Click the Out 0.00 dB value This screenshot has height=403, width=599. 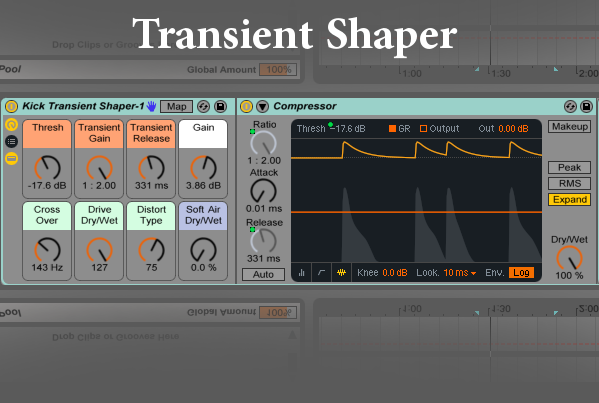[x=513, y=129]
